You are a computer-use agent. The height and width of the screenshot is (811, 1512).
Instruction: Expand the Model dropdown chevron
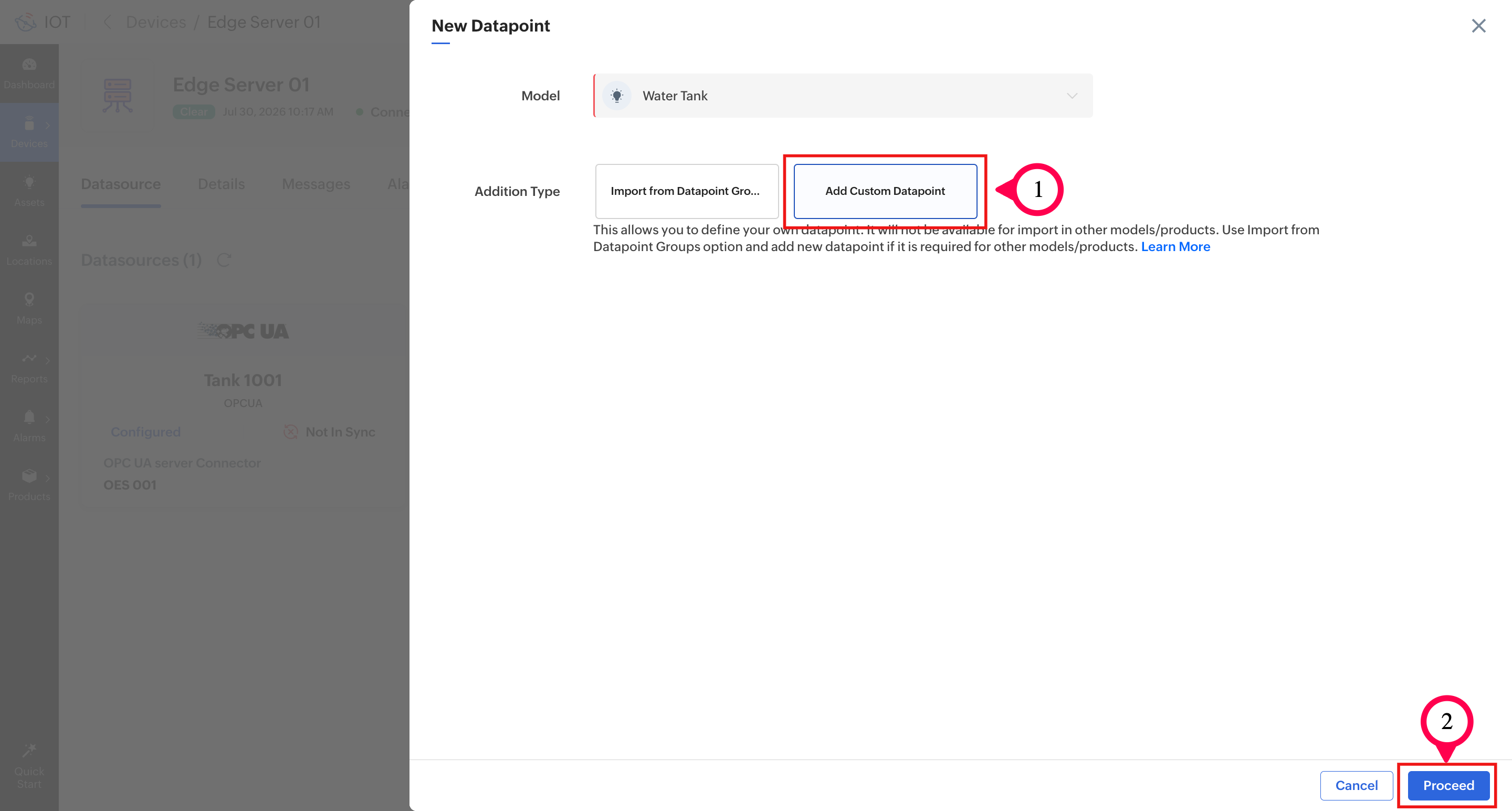(x=1072, y=96)
